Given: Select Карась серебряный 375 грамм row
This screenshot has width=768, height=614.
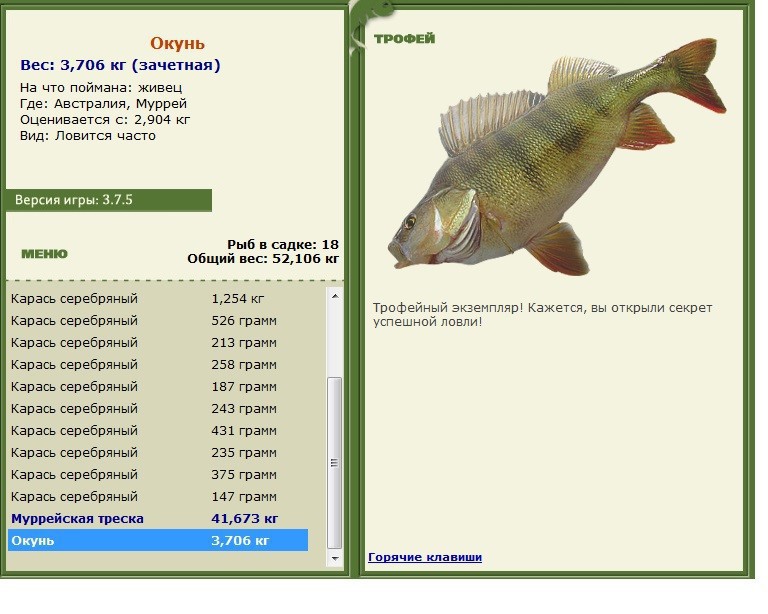Looking at the screenshot, I should pos(158,475).
